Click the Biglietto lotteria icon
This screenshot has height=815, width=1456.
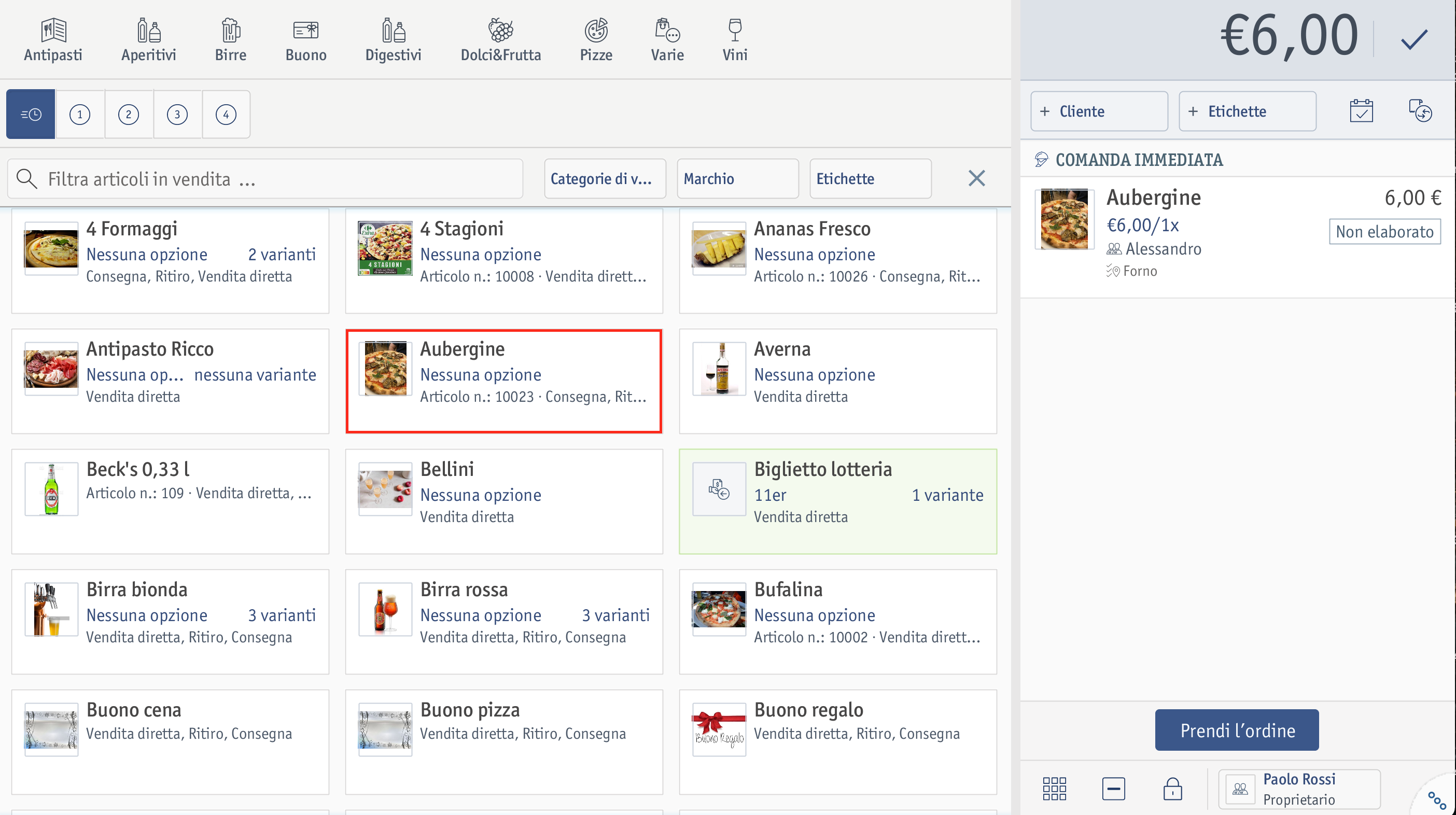click(719, 489)
